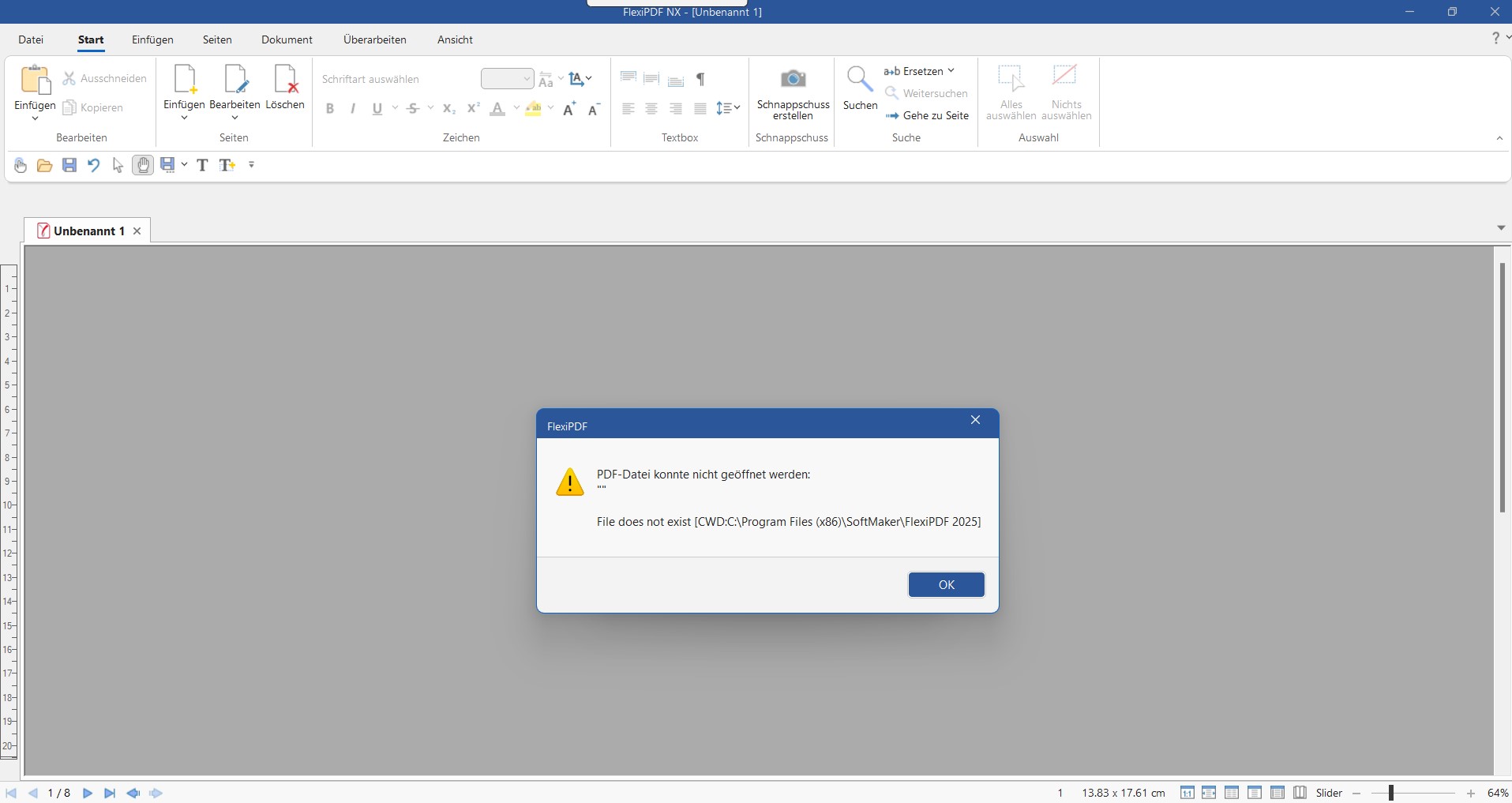The width and height of the screenshot is (1512, 803).
Task: Click justify text alignment icon
Action: (x=700, y=109)
